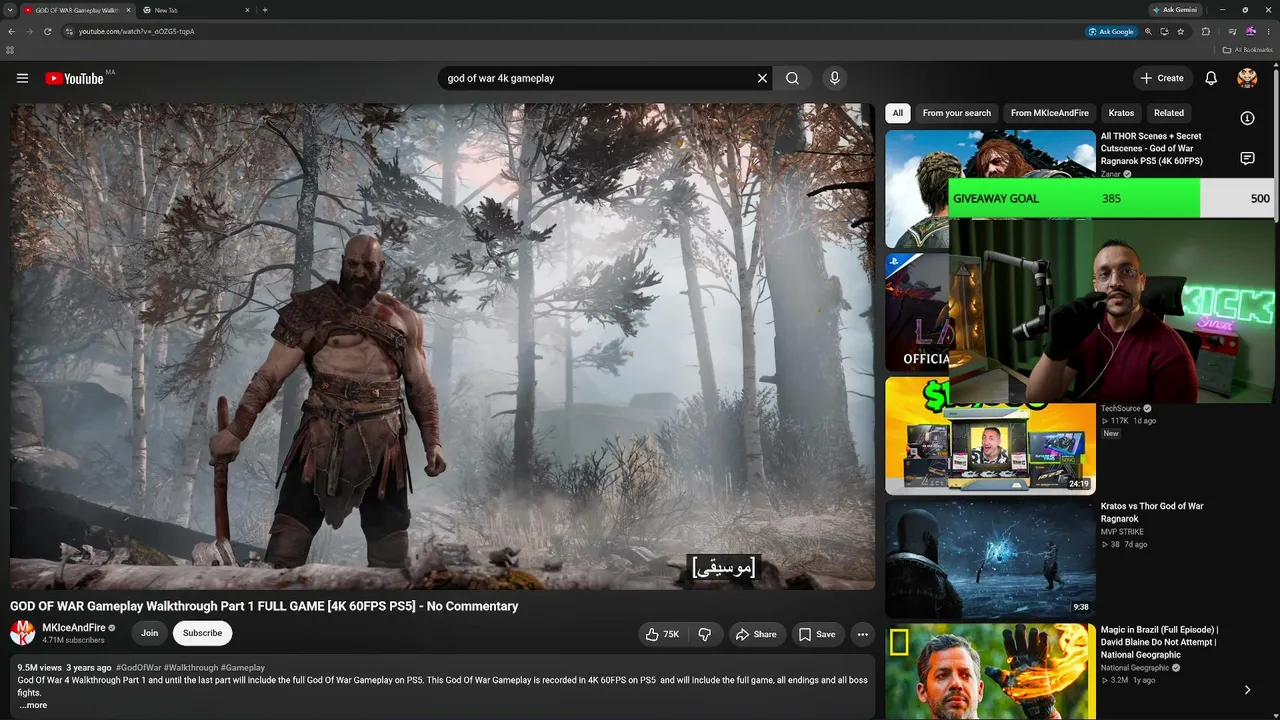Open Kratos vs Thor video title

1152,512
